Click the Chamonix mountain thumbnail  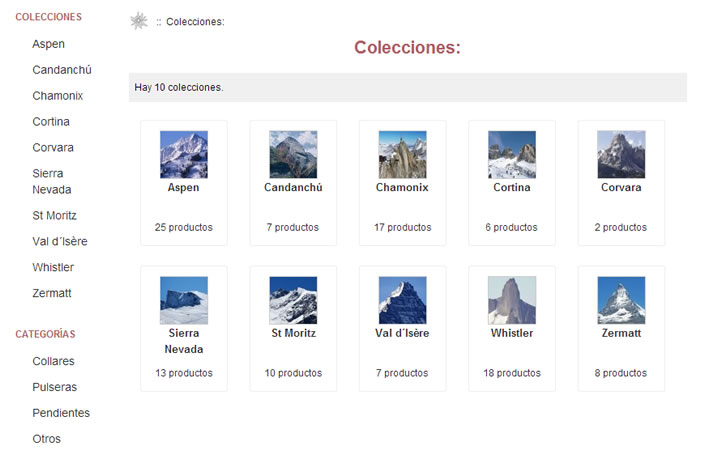click(402, 155)
